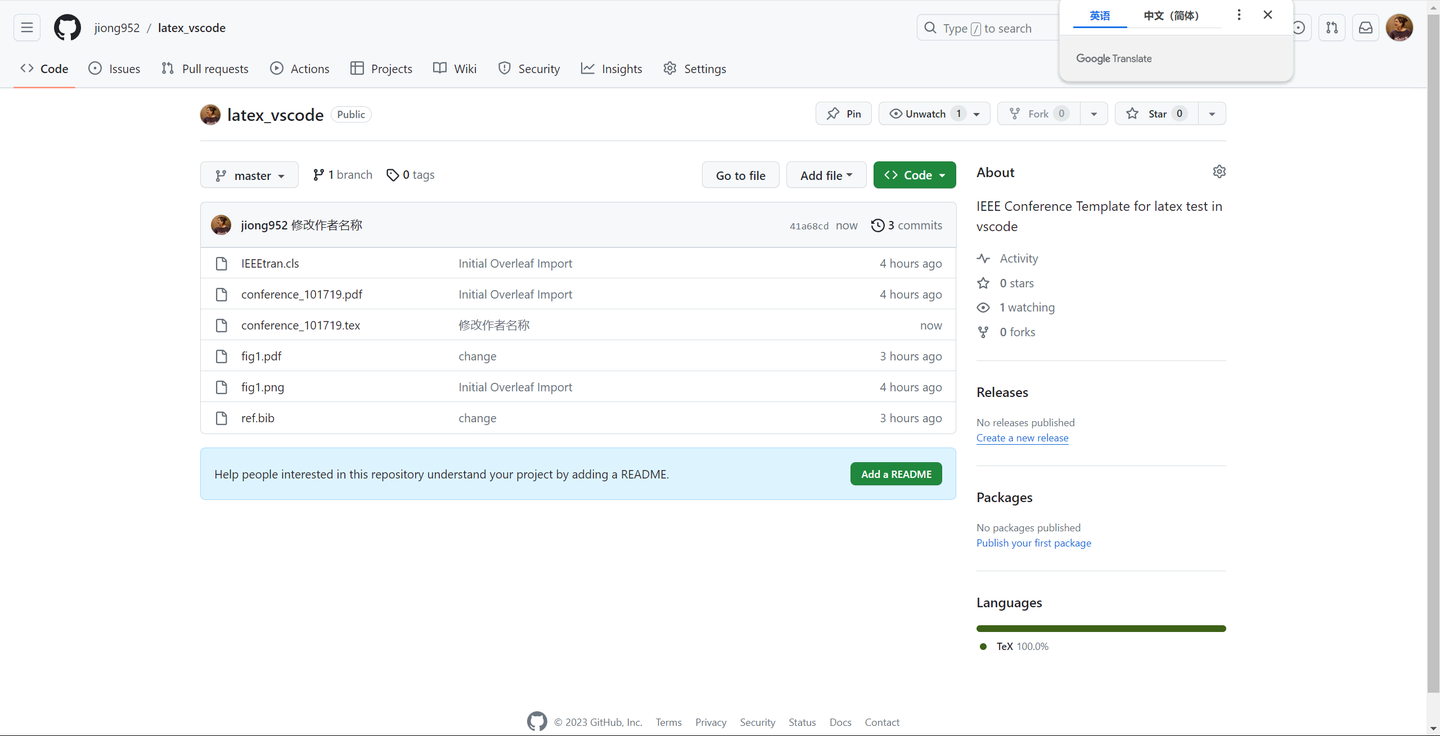Open the Create a new release link

point(1022,437)
